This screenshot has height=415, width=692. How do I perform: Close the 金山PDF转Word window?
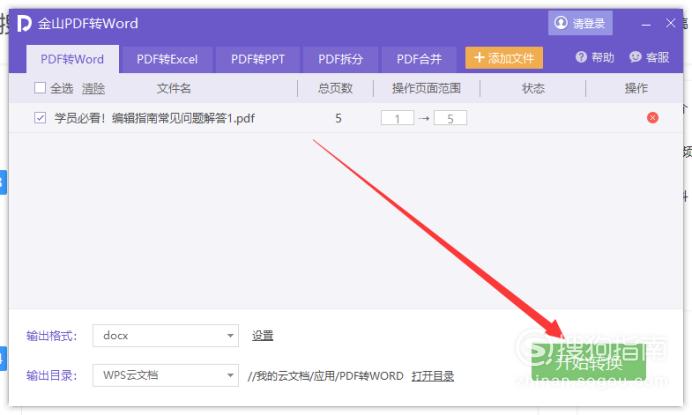point(671,23)
